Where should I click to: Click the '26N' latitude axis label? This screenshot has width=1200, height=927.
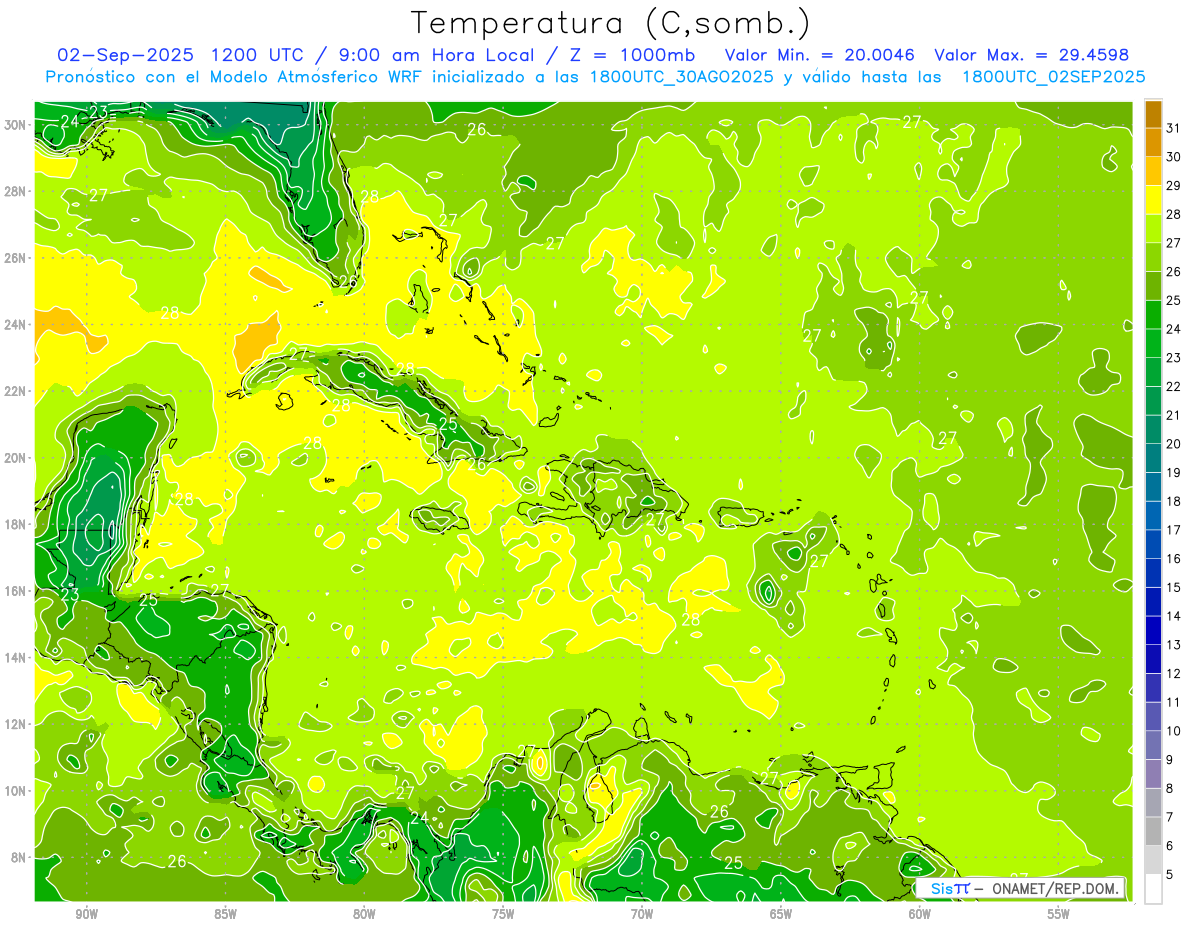coord(16,258)
